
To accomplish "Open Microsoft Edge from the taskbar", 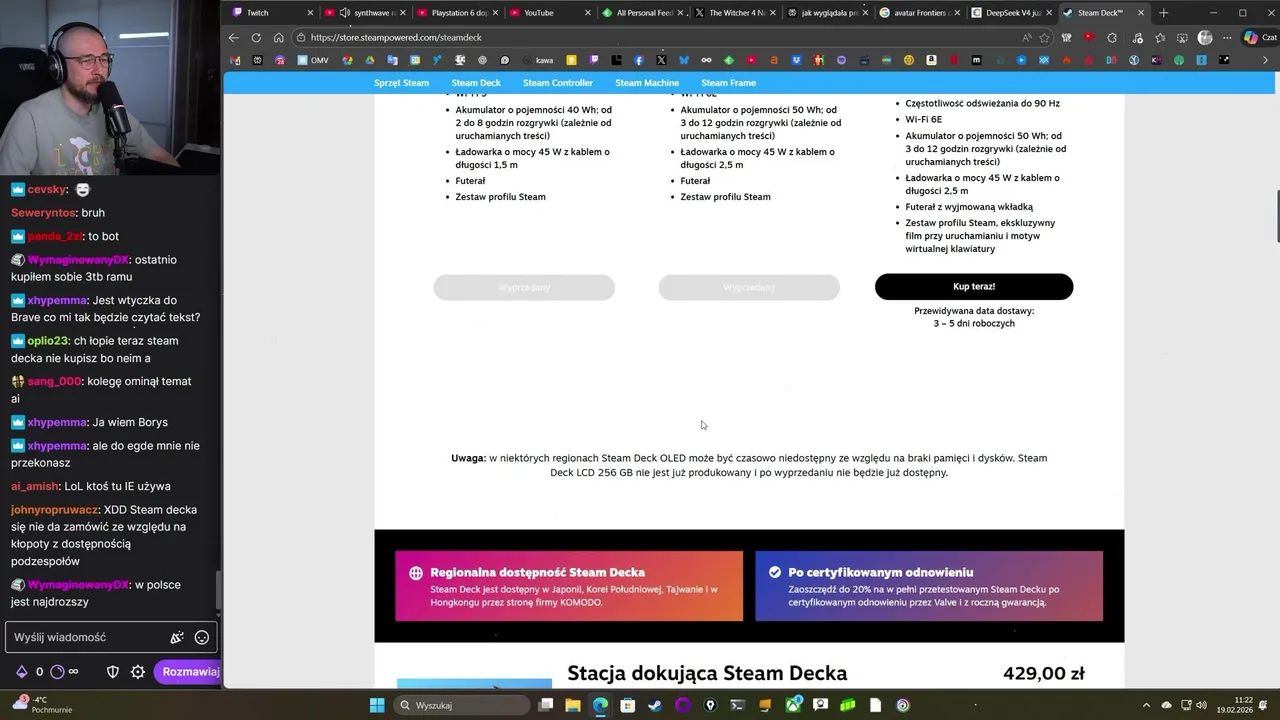I will 600,705.
